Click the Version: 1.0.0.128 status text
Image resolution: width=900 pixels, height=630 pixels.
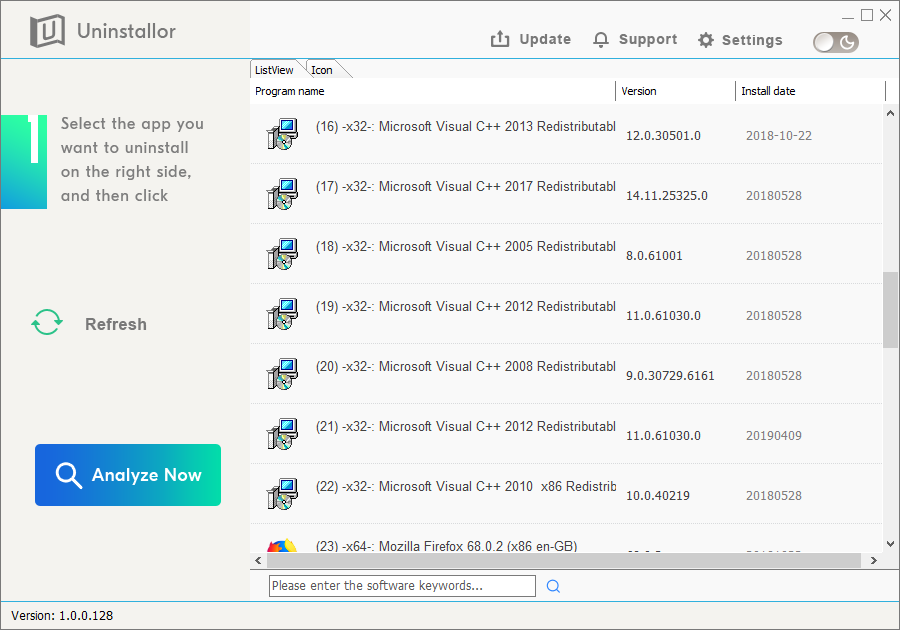pos(62,616)
